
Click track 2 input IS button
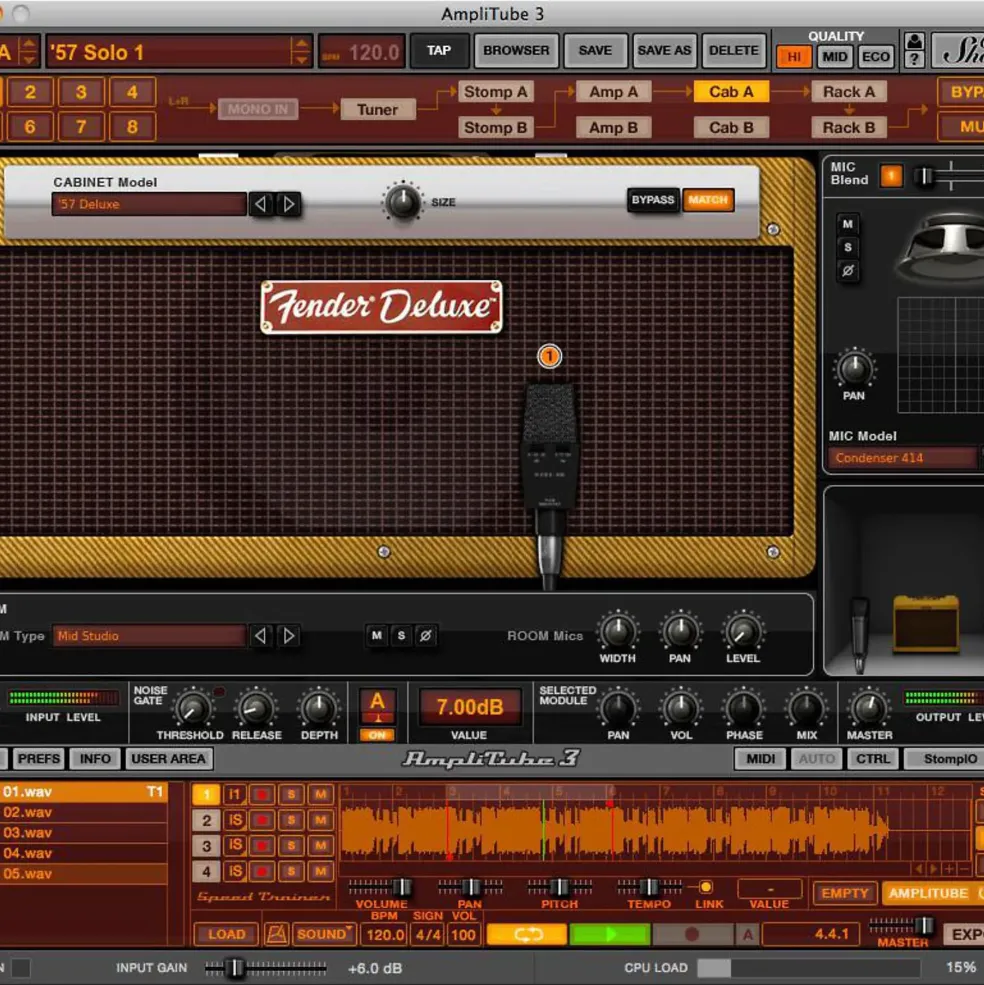click(234, 820)
